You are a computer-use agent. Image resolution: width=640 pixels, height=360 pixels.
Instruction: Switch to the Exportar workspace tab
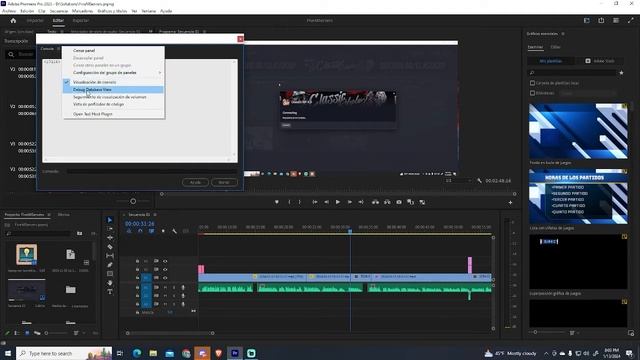click(80, 20)
